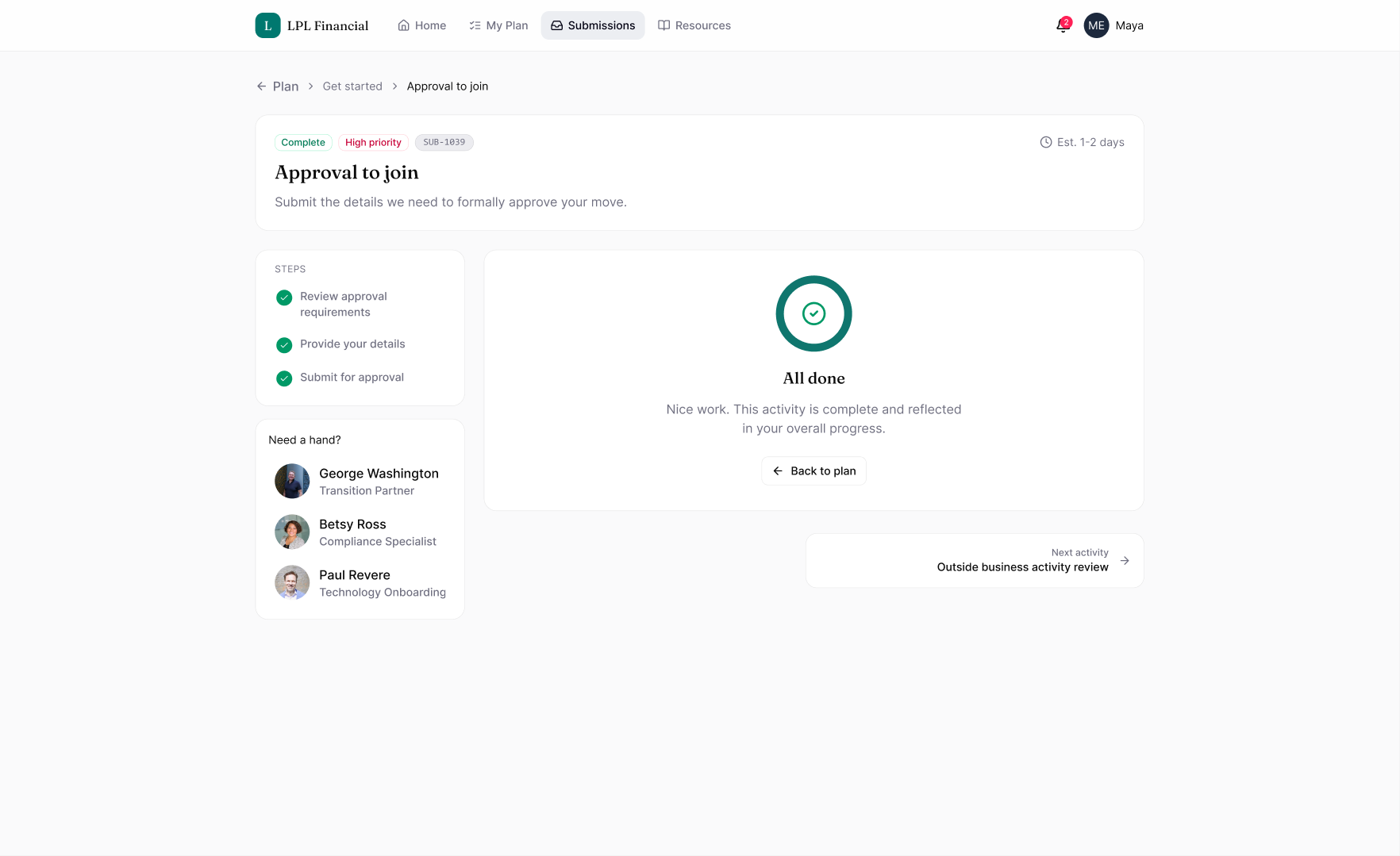Click the Compliance Specialist role text
The image size is (1400, 856).
(x=378, y=542)
